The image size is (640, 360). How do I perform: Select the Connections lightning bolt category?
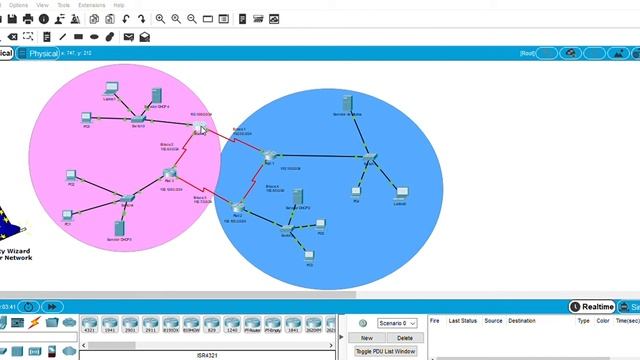[35, 322]
